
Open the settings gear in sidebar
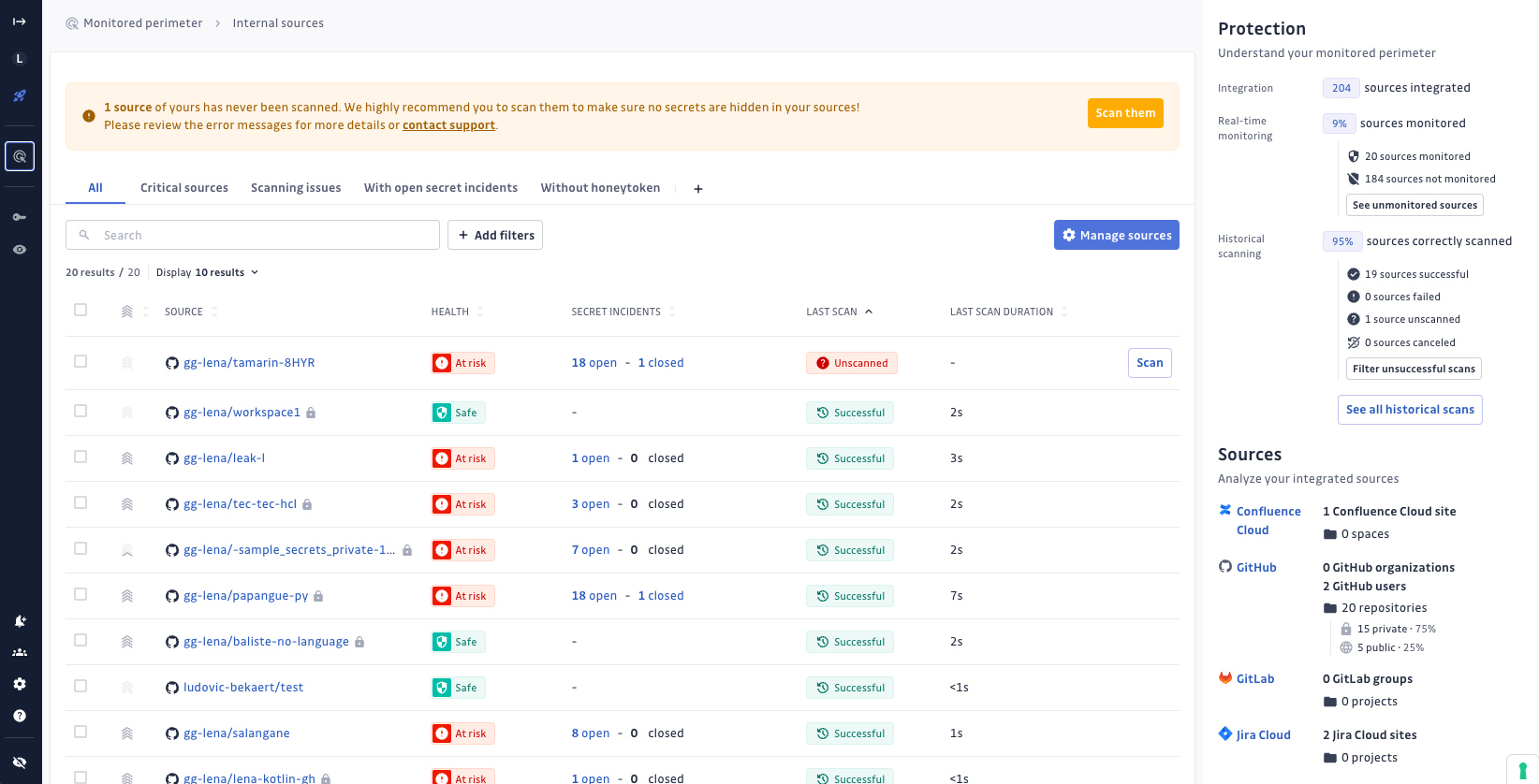19,685
